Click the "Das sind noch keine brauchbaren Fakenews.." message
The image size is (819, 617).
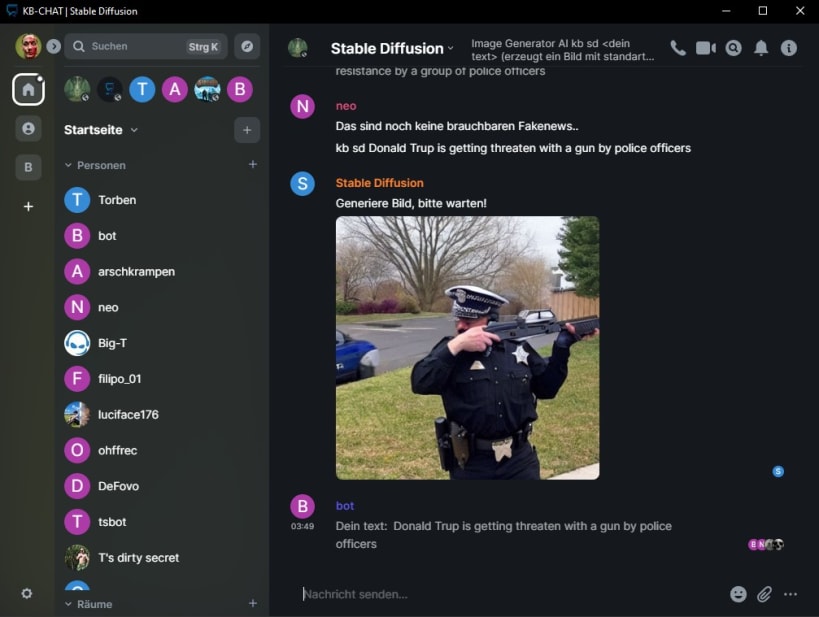click(457, 126)
